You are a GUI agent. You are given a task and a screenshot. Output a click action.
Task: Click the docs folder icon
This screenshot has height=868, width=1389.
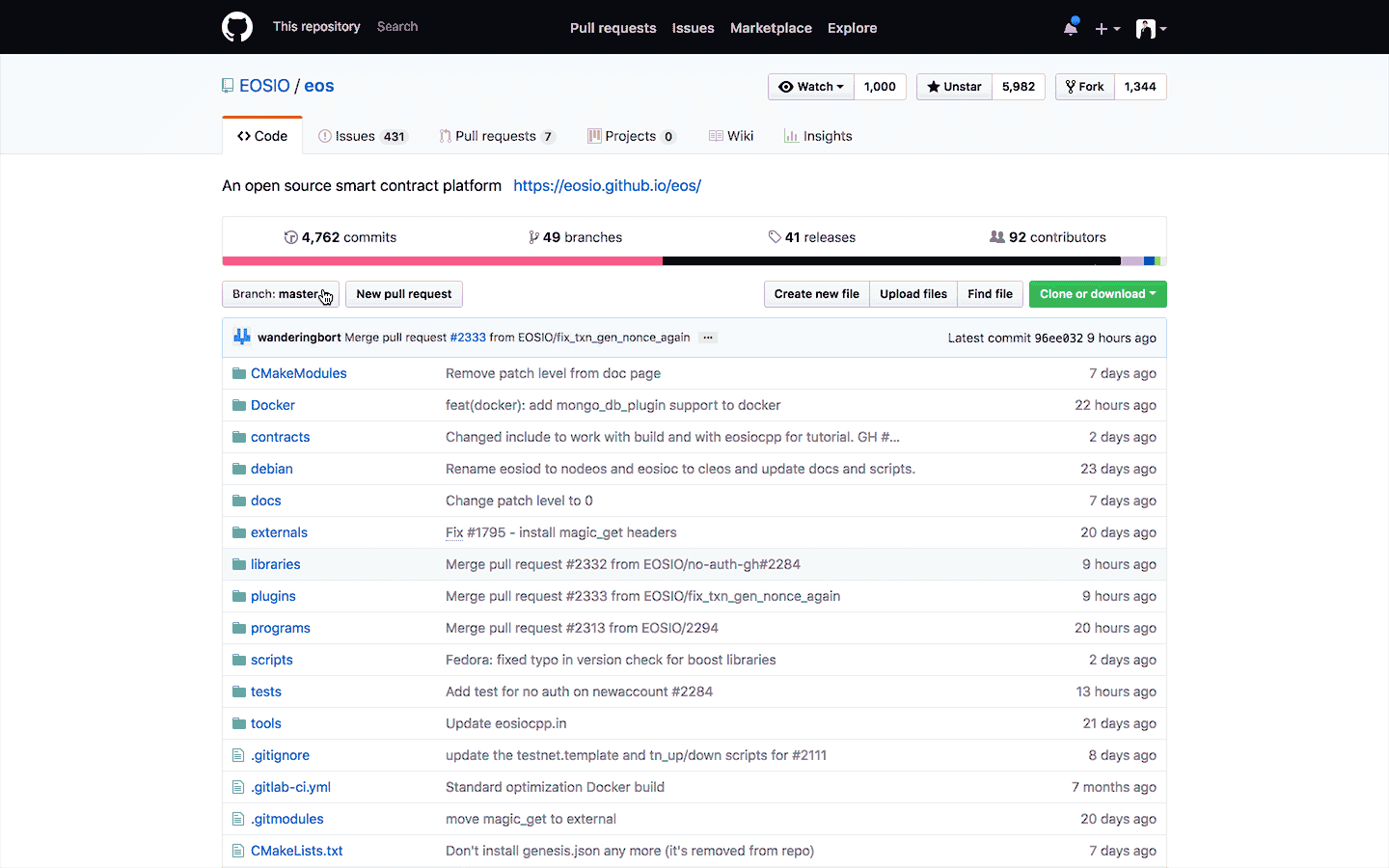point(239,501)
